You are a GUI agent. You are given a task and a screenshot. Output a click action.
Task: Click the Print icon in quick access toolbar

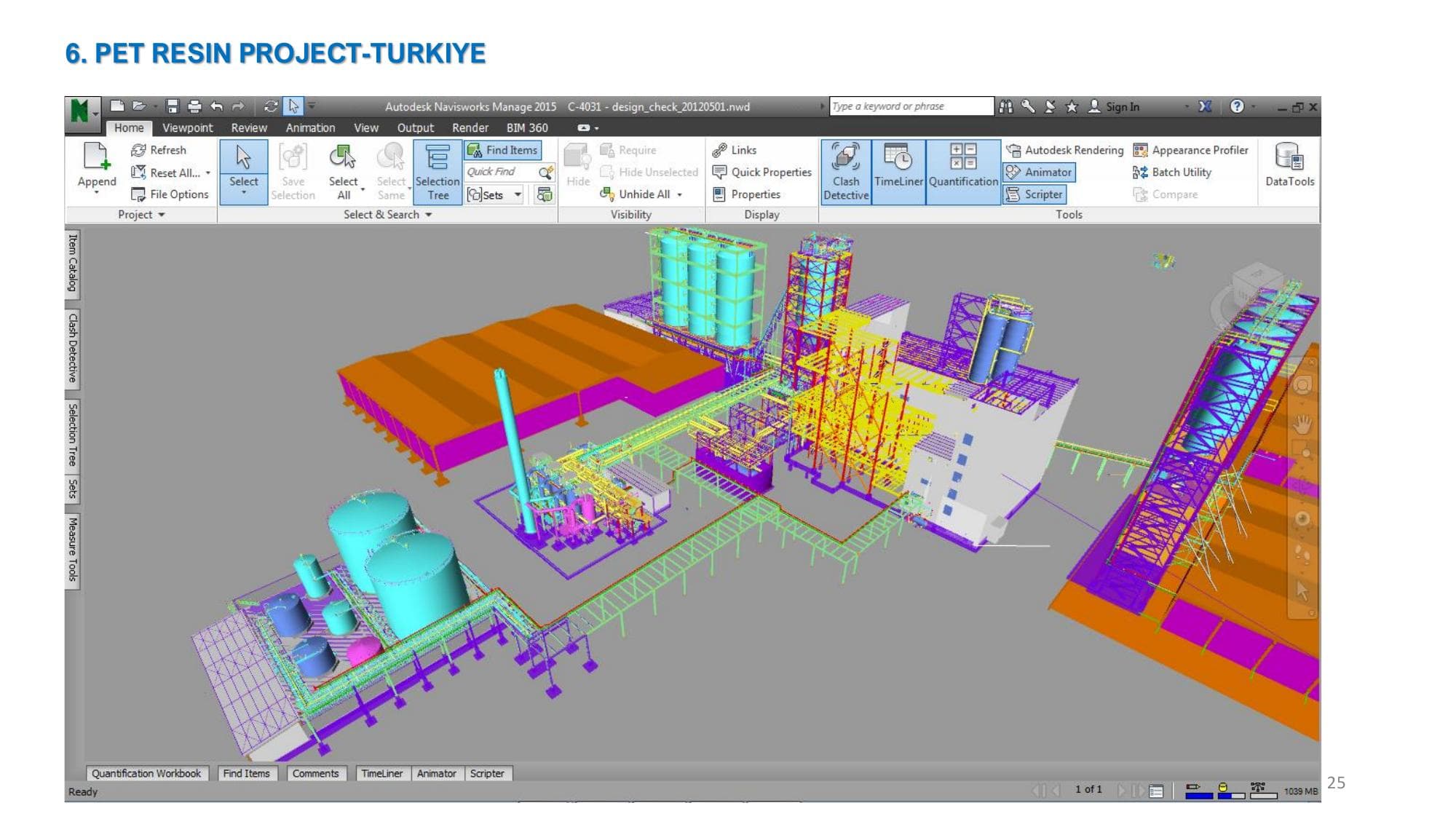[194, 106]
